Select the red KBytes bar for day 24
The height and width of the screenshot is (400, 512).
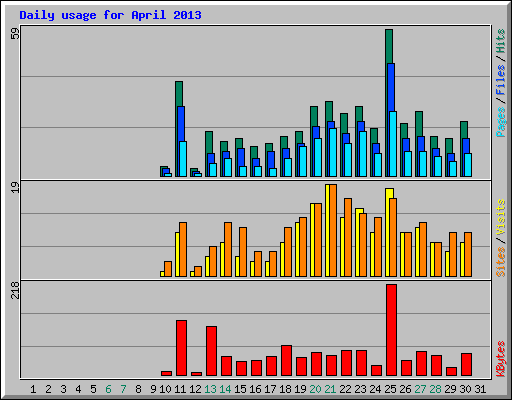[376, 371]
